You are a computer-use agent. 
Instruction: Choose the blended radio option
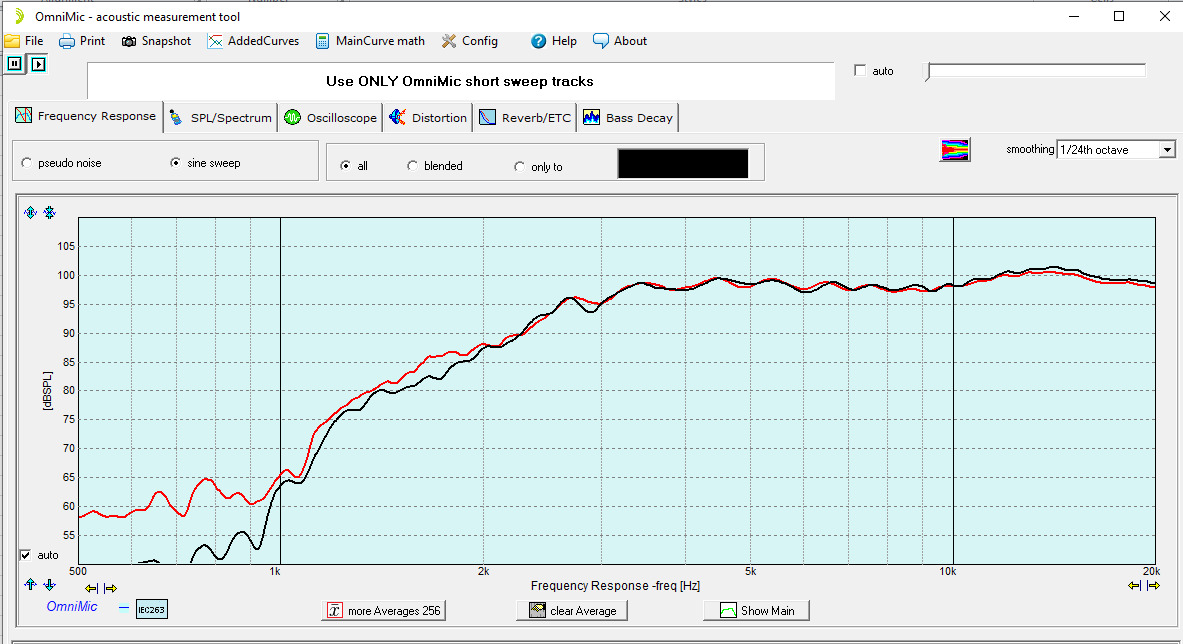click(412, 166)
